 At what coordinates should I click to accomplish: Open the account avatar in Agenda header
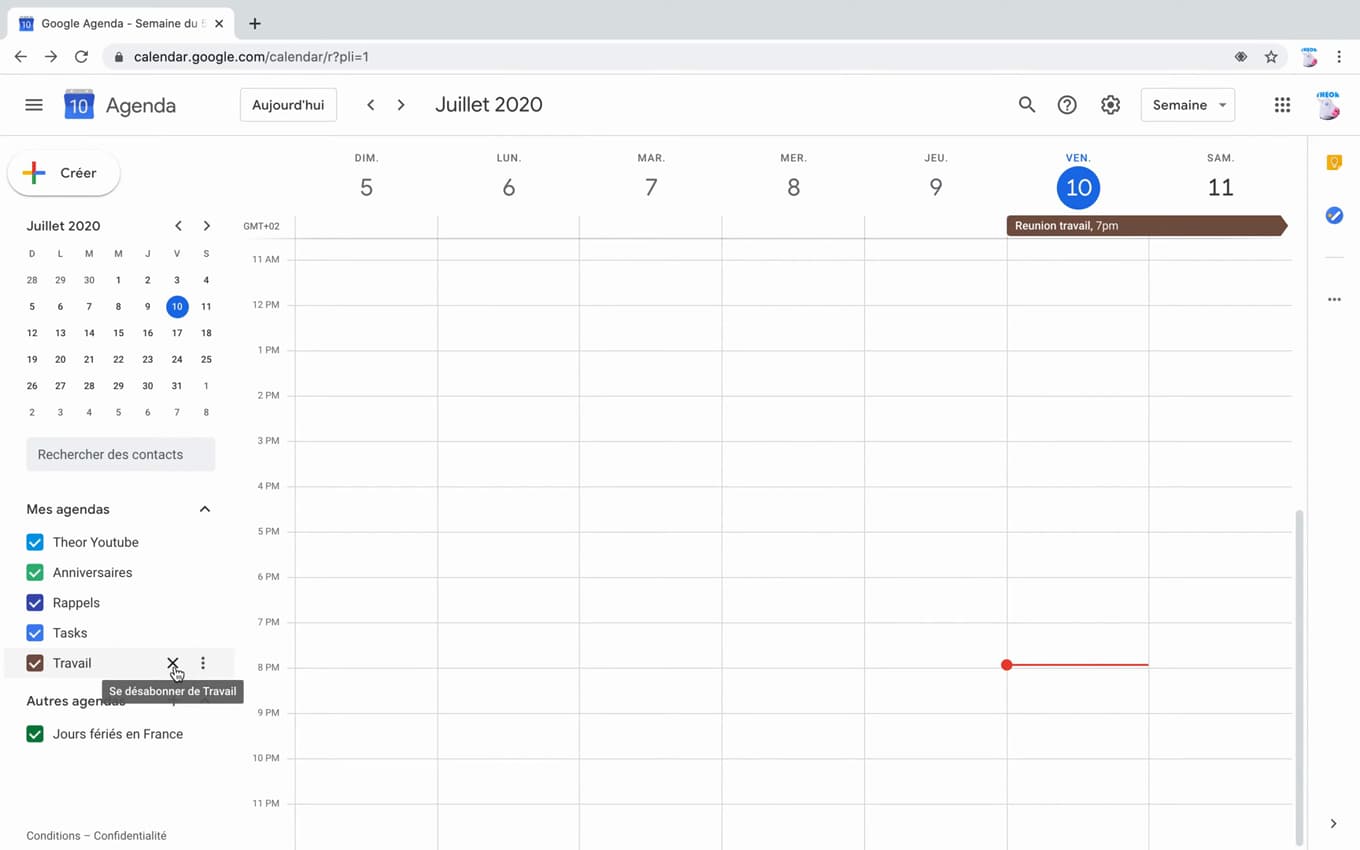point(1328,105)
